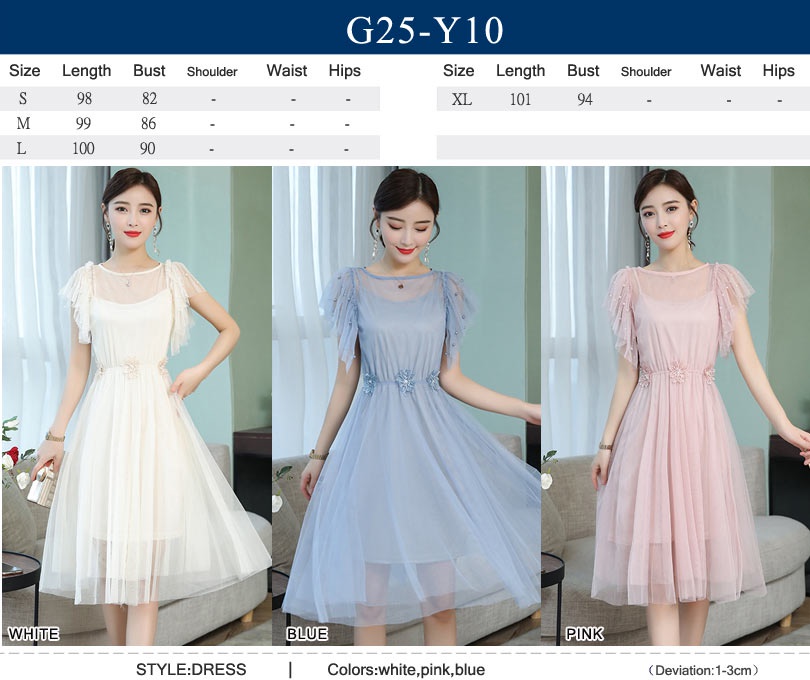Click length value 99 for size M
This screenshot has width=810, height=680.
pyautogui.click(x=83, y=123)
